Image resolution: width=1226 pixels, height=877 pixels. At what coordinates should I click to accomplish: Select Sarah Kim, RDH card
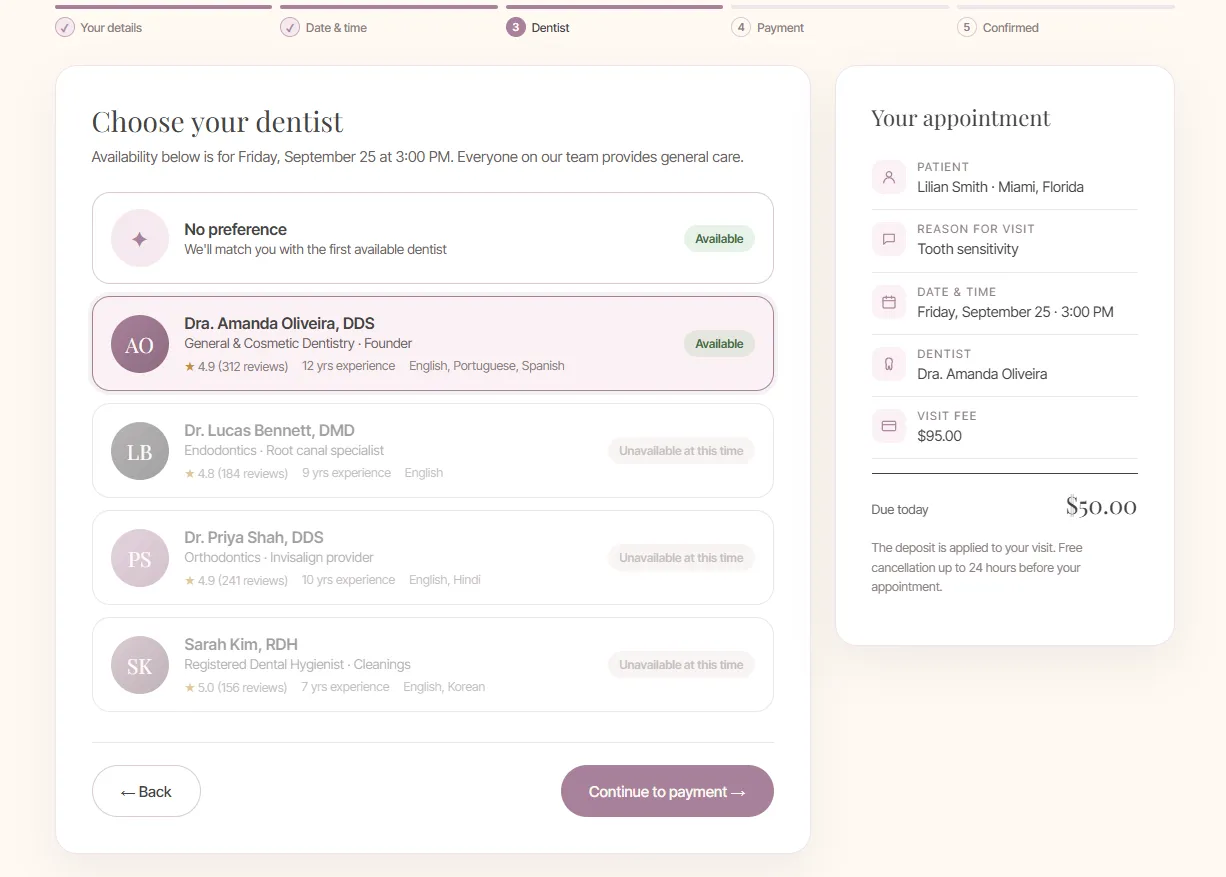point(433,665)
